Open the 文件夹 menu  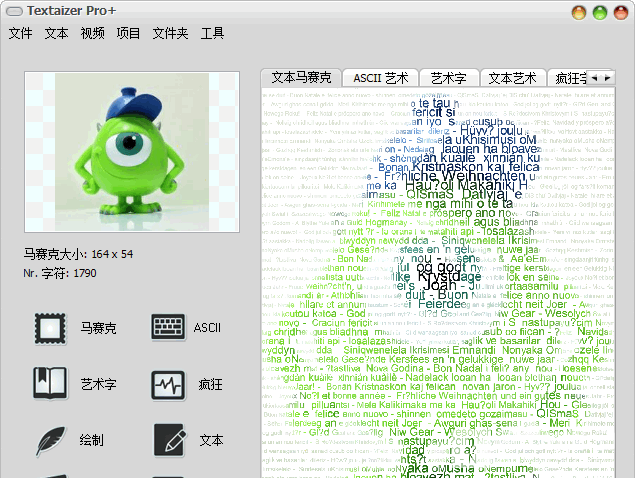[x=170, y=33]
